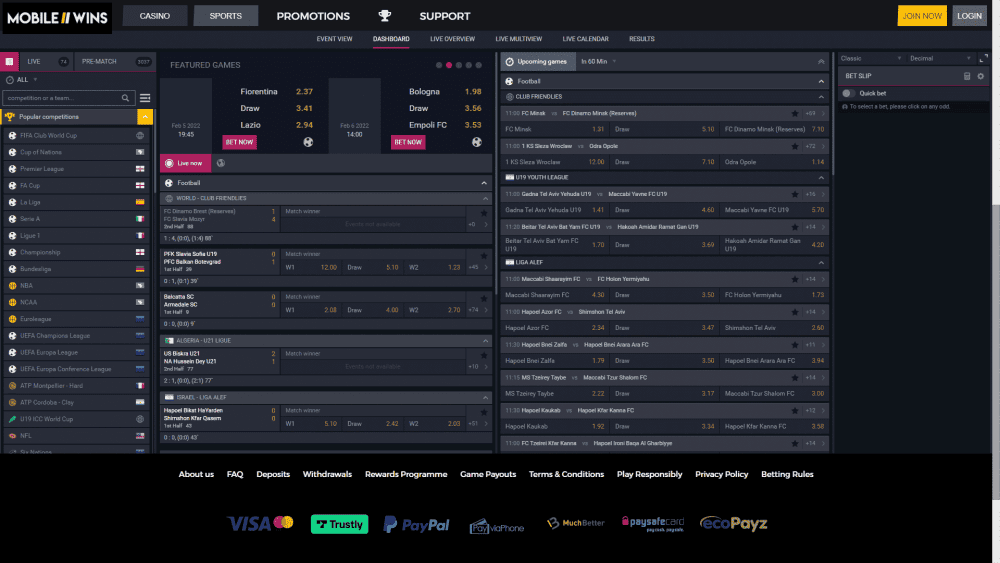The width and height of the screenshot is (1000, 563).
Task: Click the PayPal payment logo
Action: [x=416, y=524]
